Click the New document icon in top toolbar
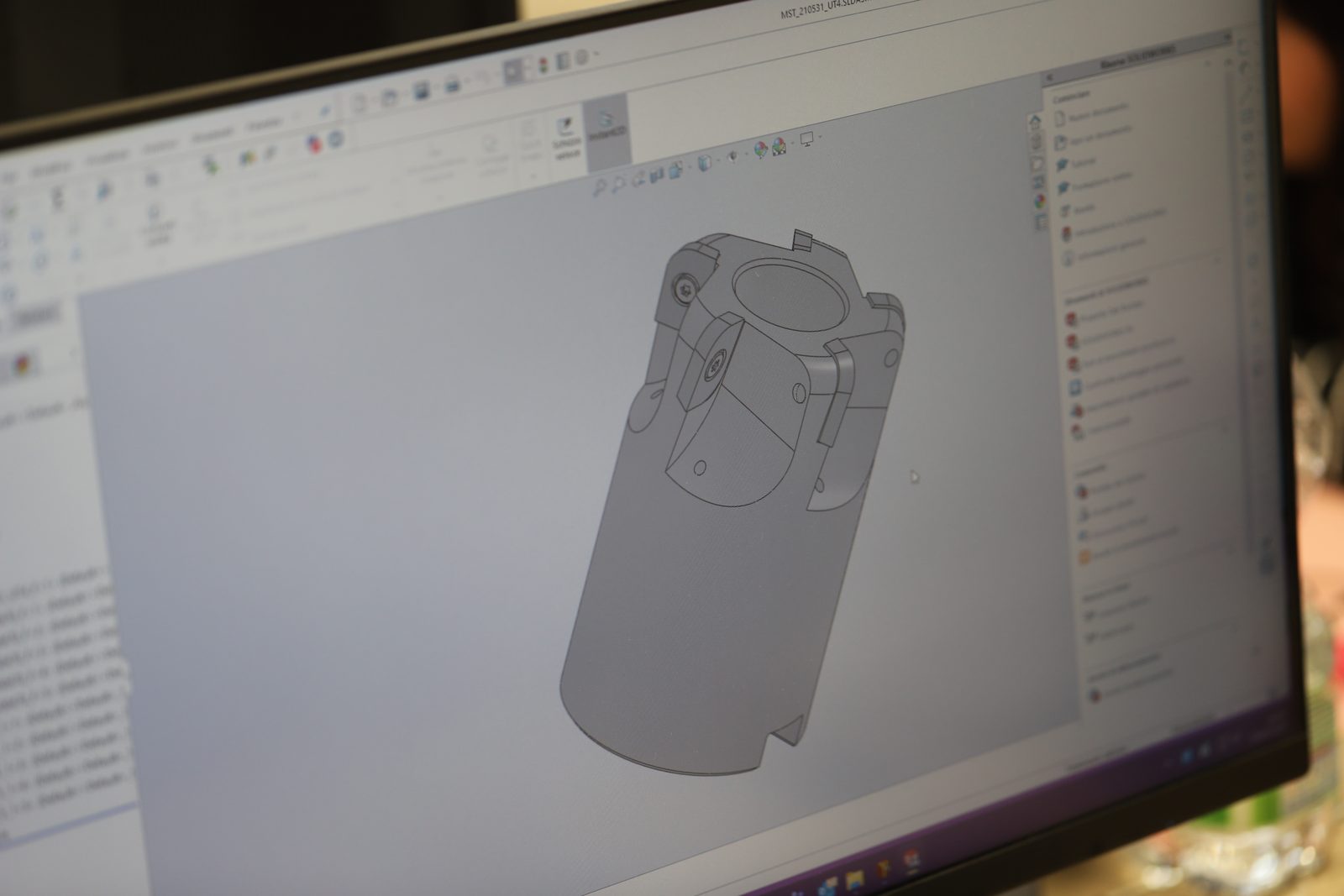 point(359,103)
